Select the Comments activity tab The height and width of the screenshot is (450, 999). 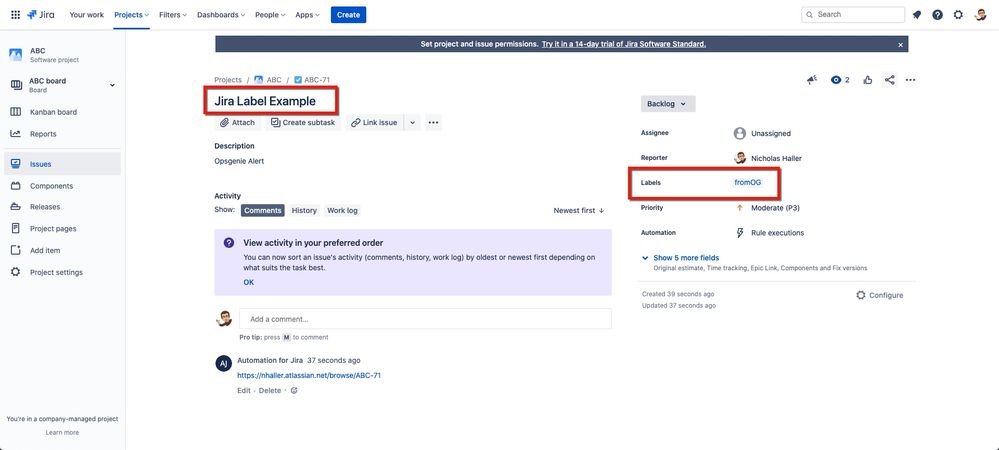tap(262, 210)
